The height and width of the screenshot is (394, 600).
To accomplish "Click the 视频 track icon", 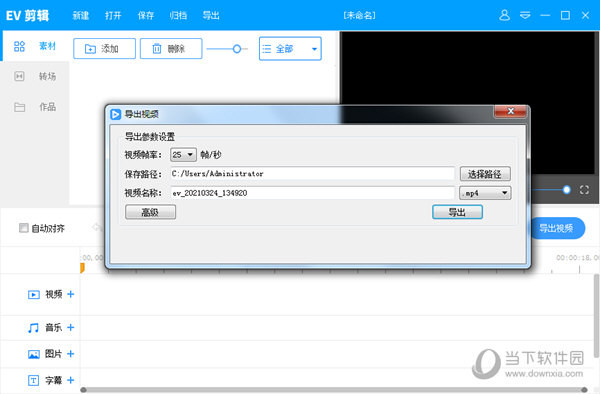I will (x=34, y=295).
